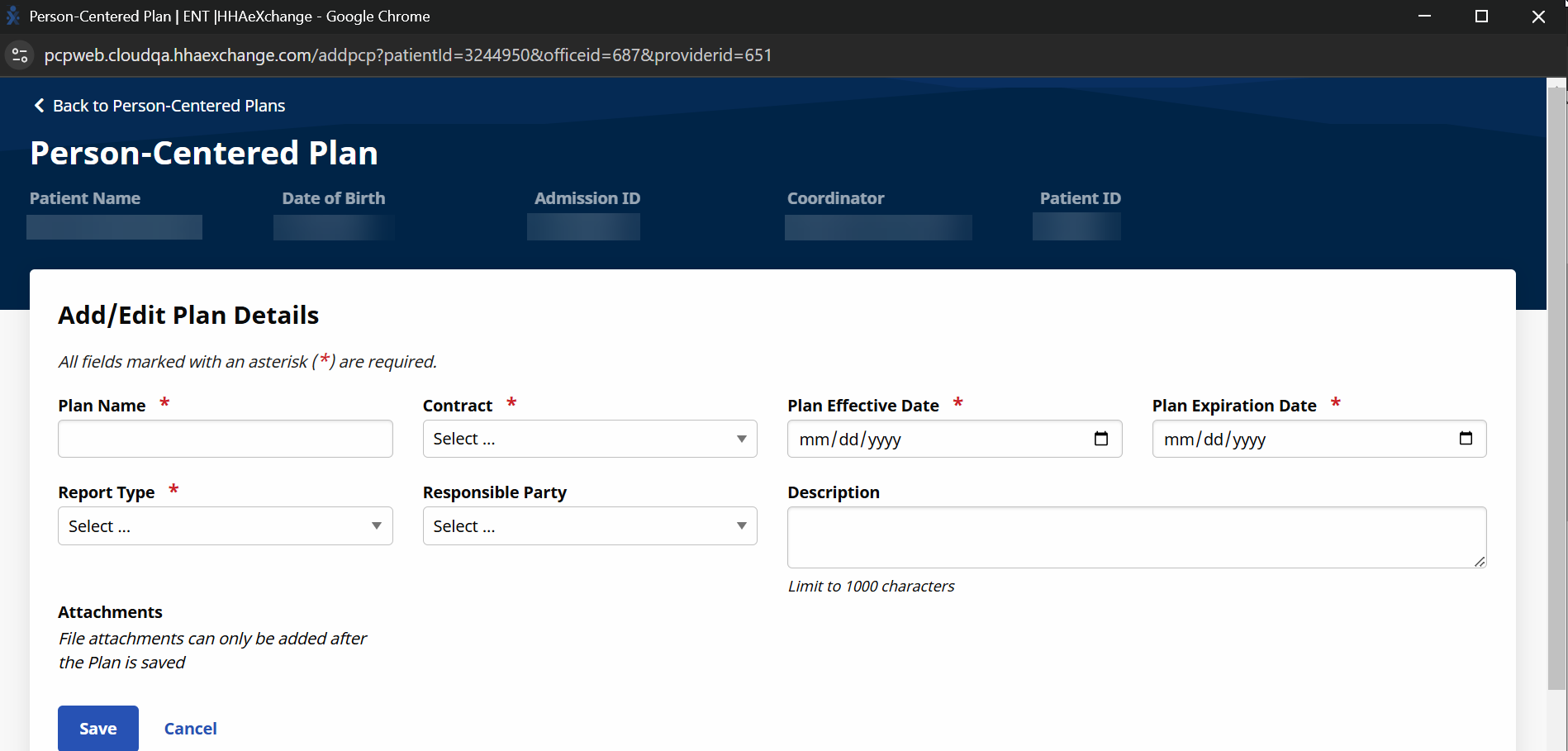The image size is (1568, 751).
Task: Click the site settings icon in the address bar
Action: (19, 55)
